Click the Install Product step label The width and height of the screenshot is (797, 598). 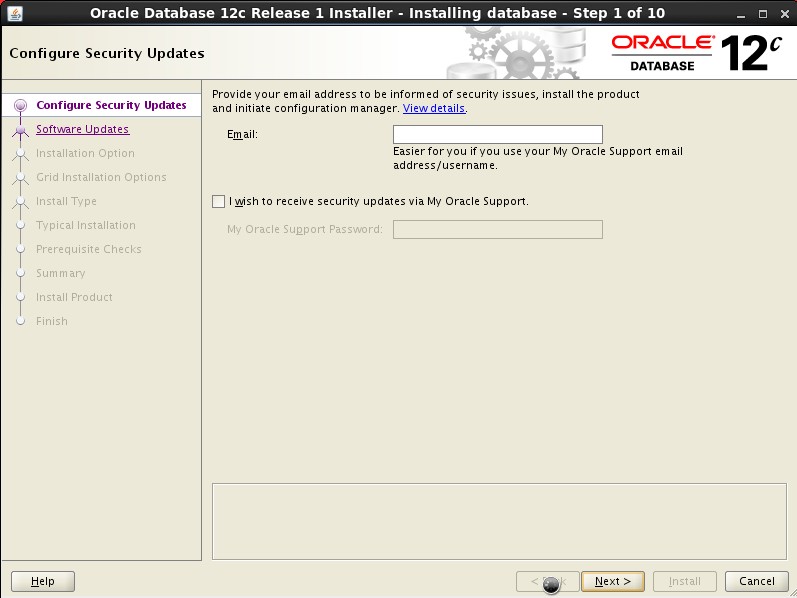(x=74, y=297)
